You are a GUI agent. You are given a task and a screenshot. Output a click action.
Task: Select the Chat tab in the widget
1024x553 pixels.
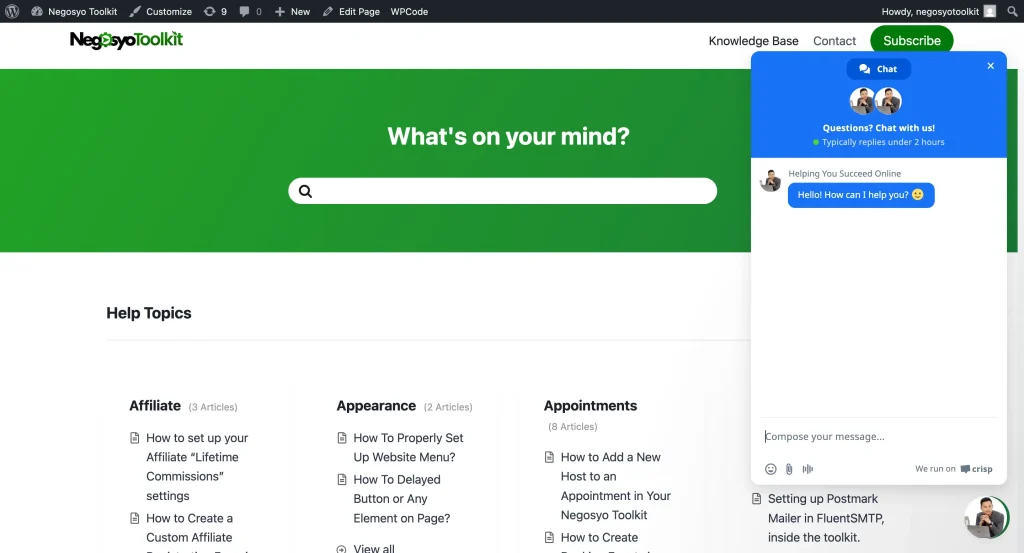tap(878, 69)
